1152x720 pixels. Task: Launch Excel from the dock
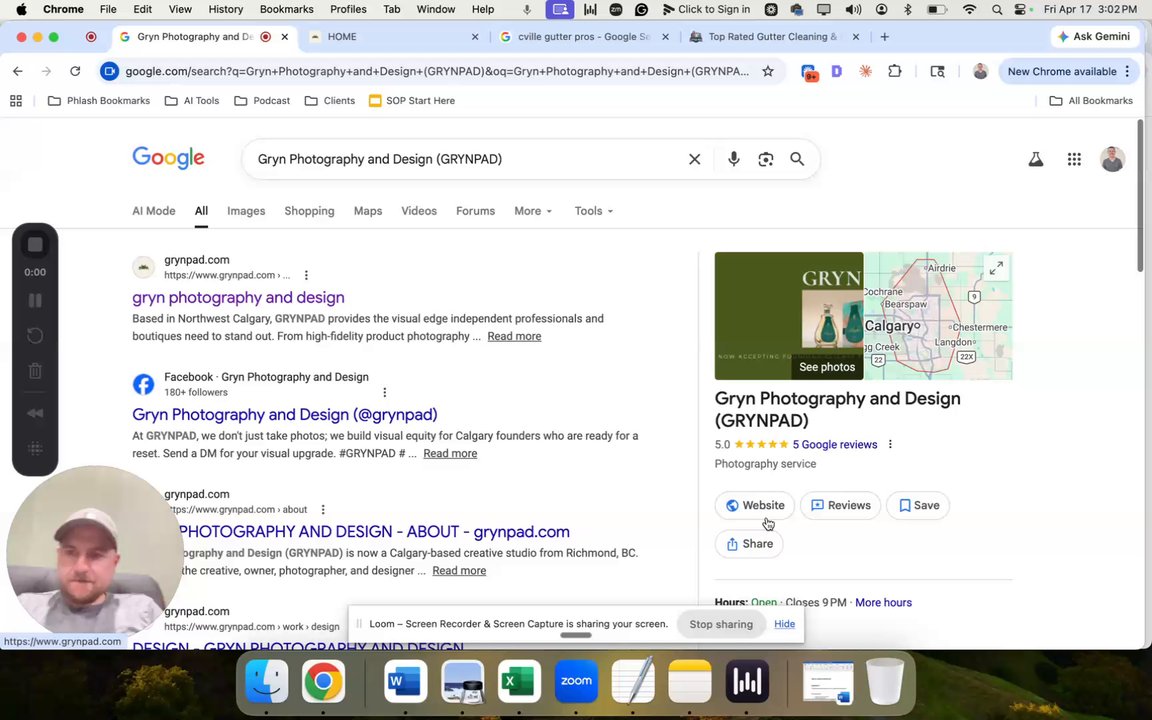519,681
